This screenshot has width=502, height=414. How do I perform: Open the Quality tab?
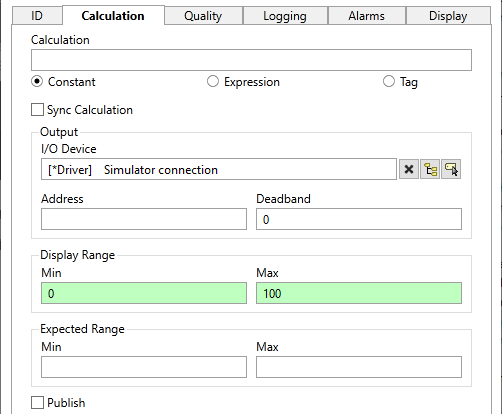(x=203, y=16)
